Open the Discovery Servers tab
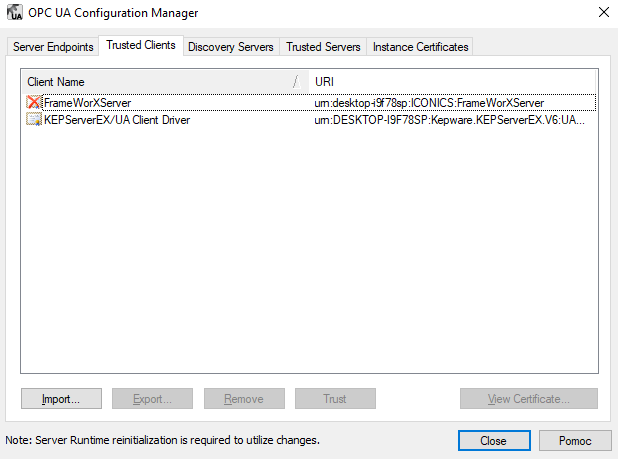Screen dimensions: 618x459 click(x=231, y=47)
